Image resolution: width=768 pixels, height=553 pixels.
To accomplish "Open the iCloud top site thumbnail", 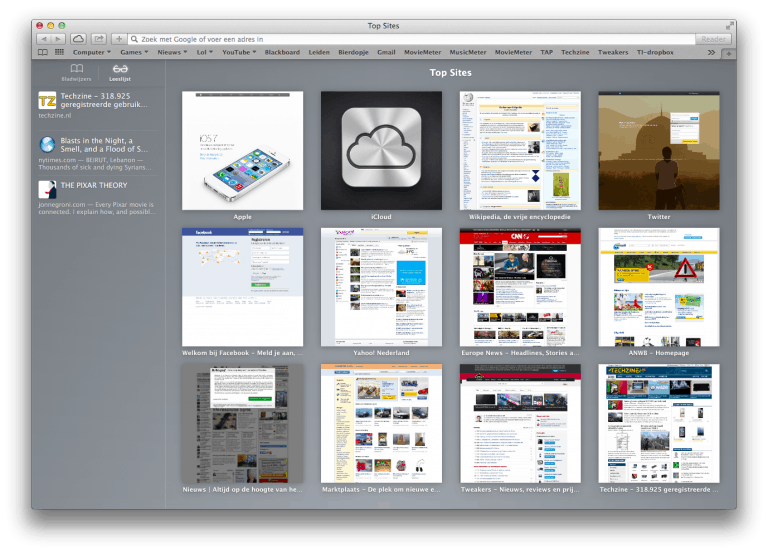I will 381,150.
